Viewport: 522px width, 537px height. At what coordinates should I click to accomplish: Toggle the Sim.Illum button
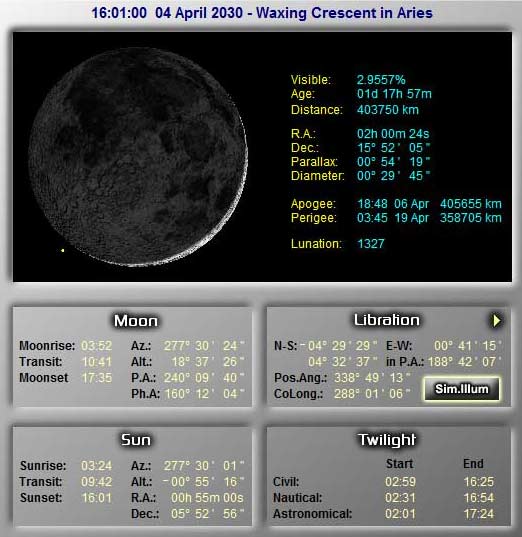click(x=462, y=389)
